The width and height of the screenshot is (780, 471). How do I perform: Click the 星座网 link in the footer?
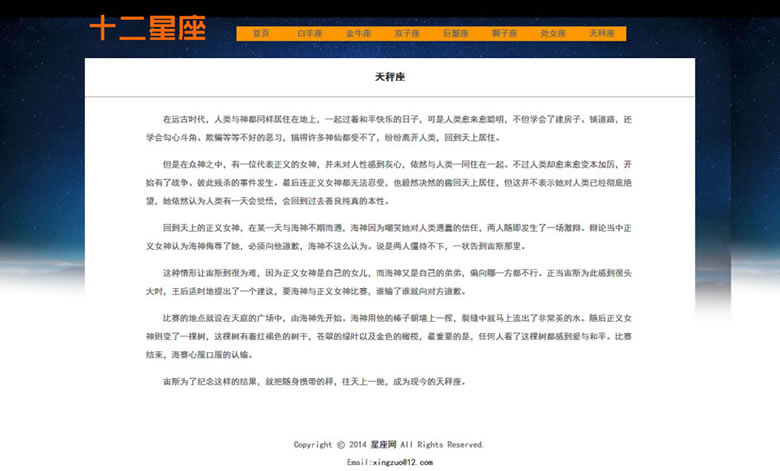[384, 444]
